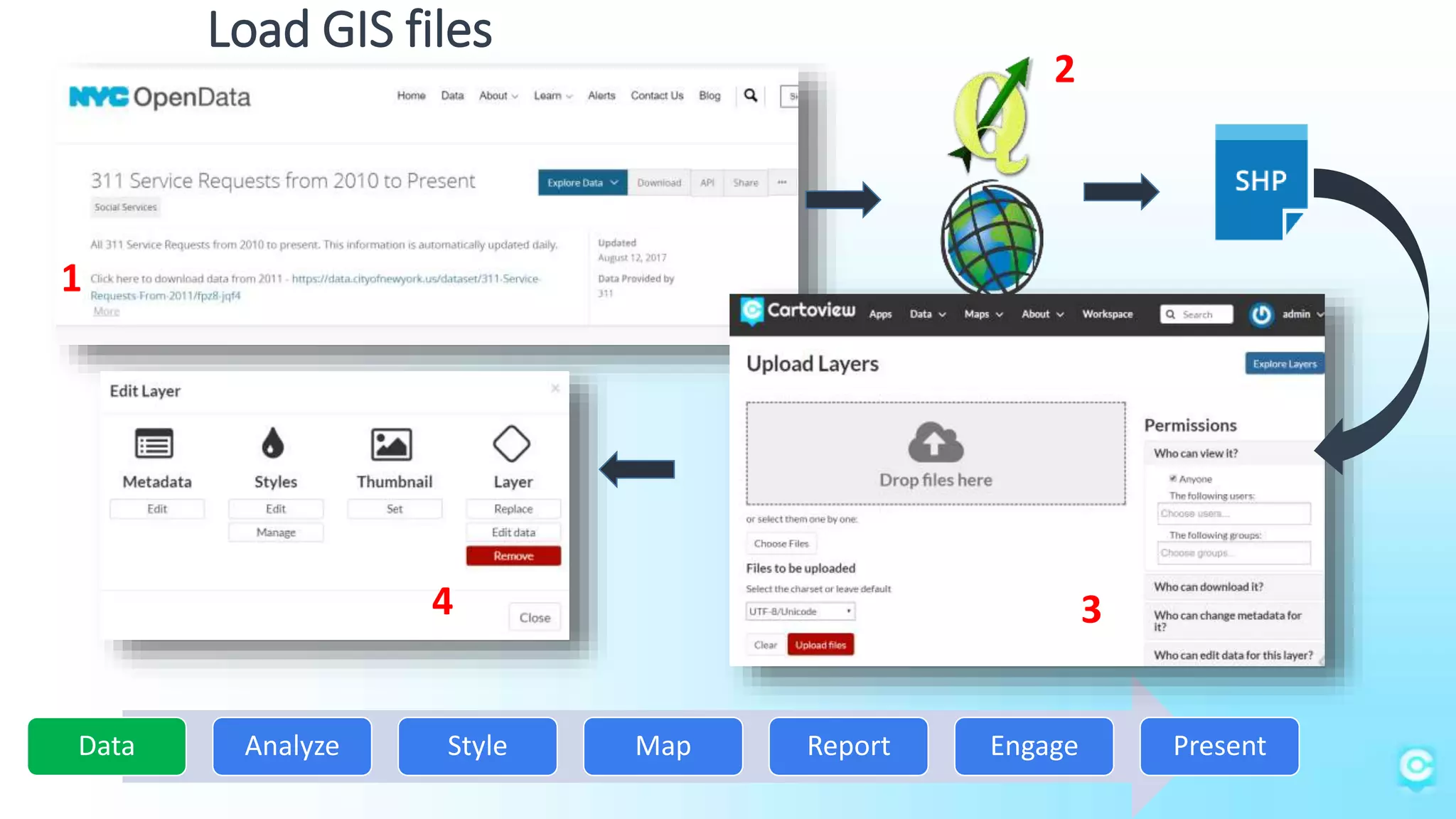Image resolution: width=1456 pixels, height=819 pixels.
Task: Open the Cartoview Apps menu
Action: pyautogui.click(x=880, y=314)
